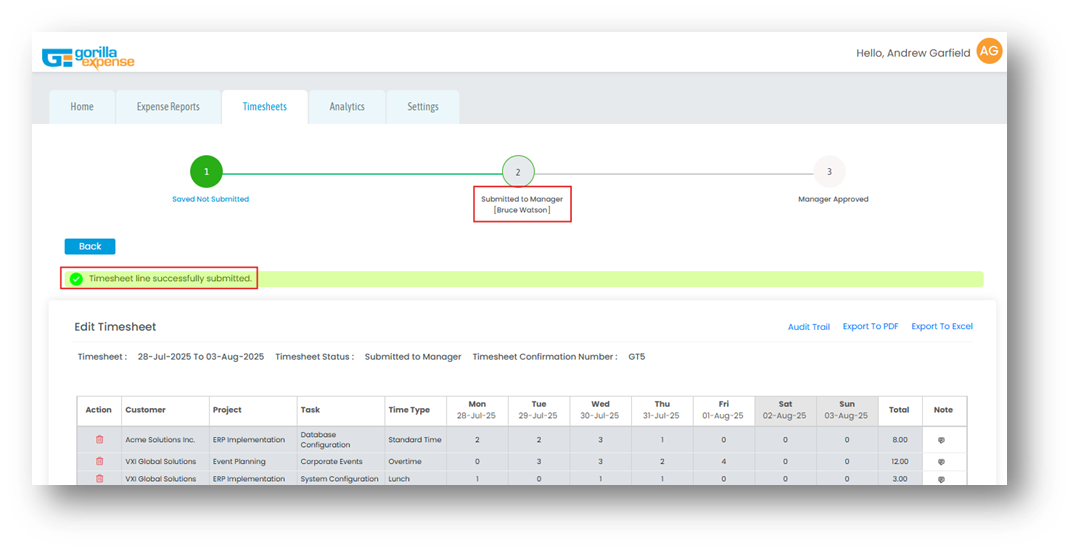
Task: Open the note for System Configuration row
Action: coord(941,480)
